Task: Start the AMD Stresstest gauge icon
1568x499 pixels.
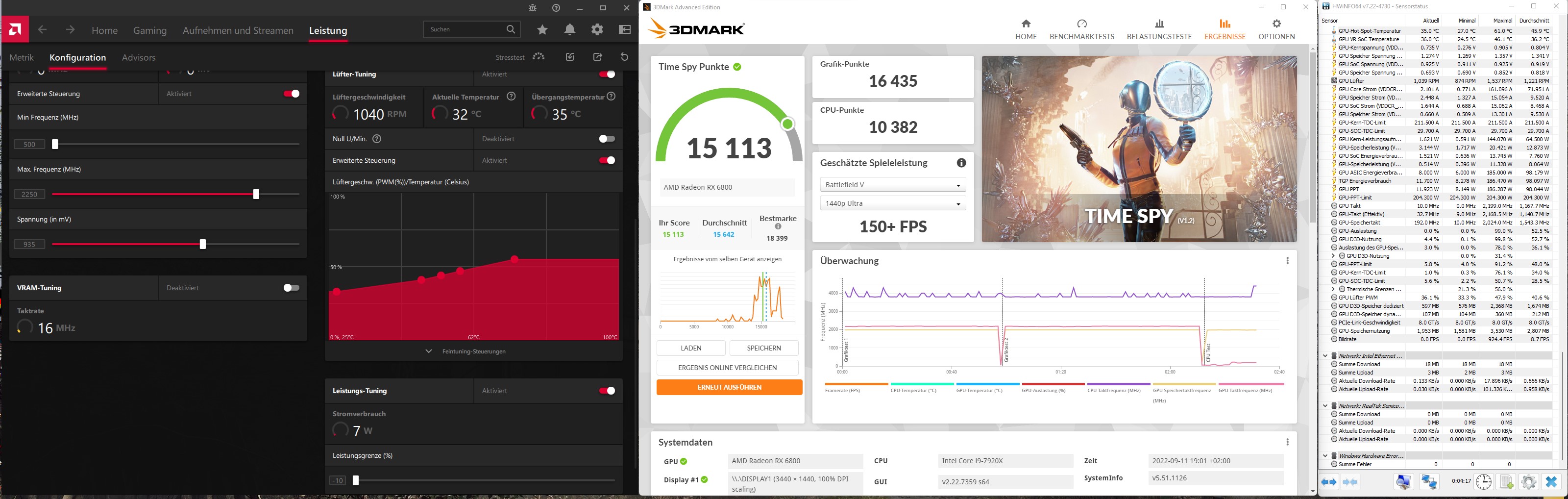Action: coord(539,57)
